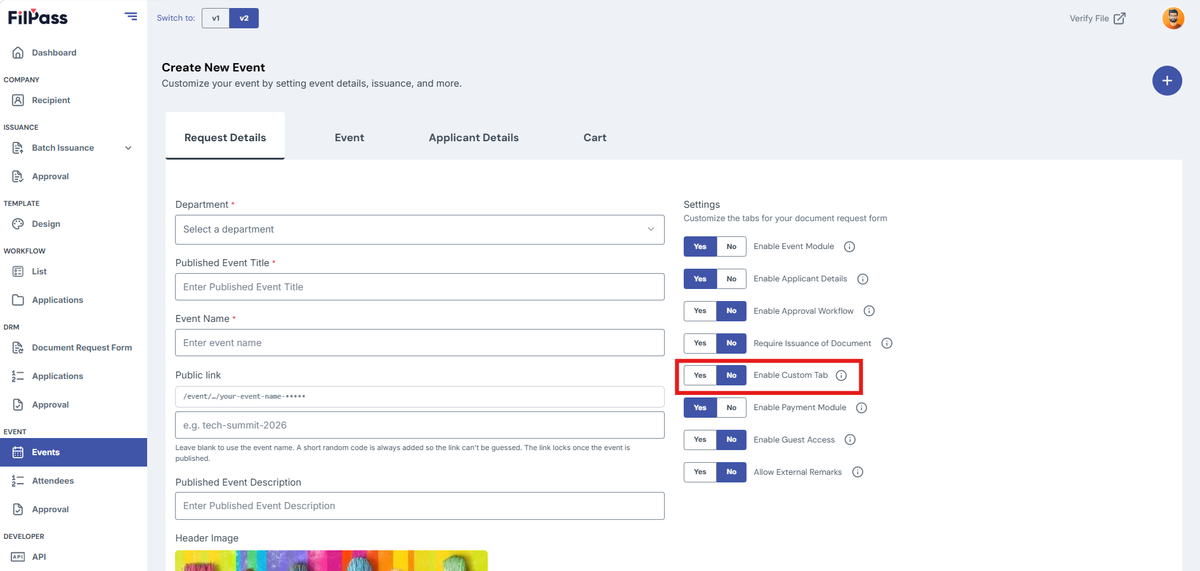Click folder icon for Workflow Applications
This screenshot has height=571, width=1200.
(x=18, y=300)
